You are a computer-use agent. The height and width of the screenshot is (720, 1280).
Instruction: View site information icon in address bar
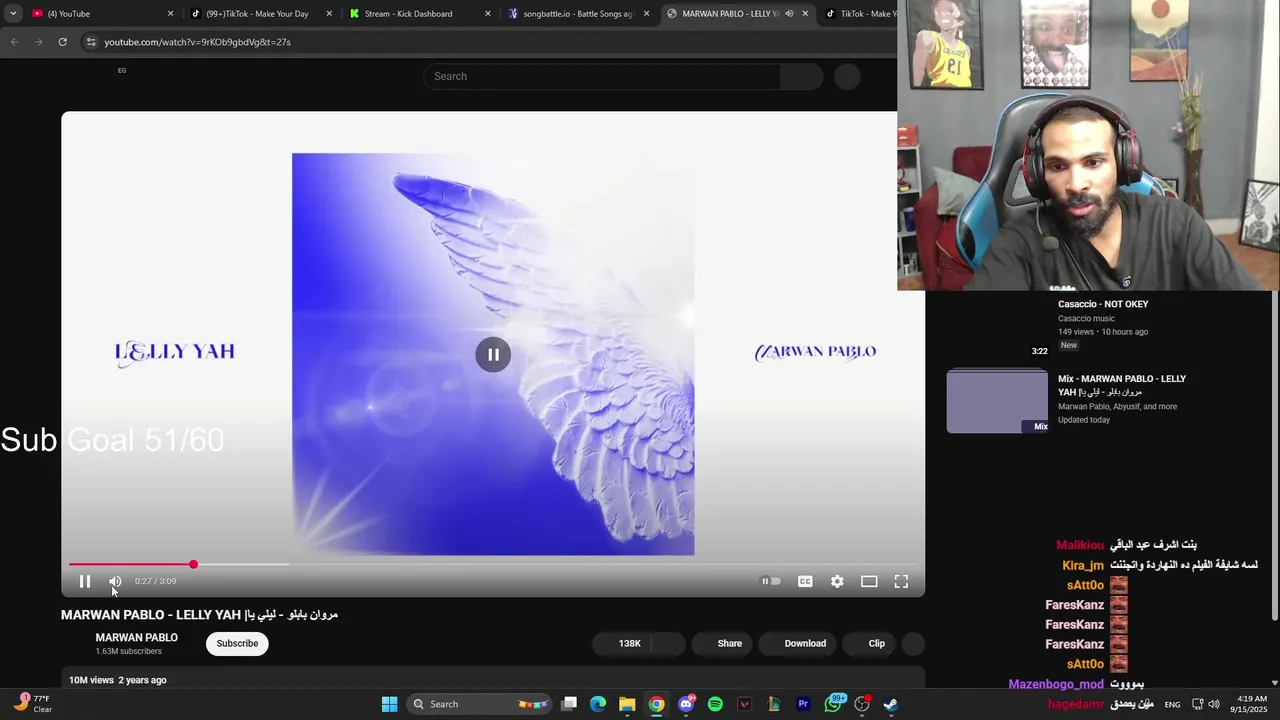91,42
